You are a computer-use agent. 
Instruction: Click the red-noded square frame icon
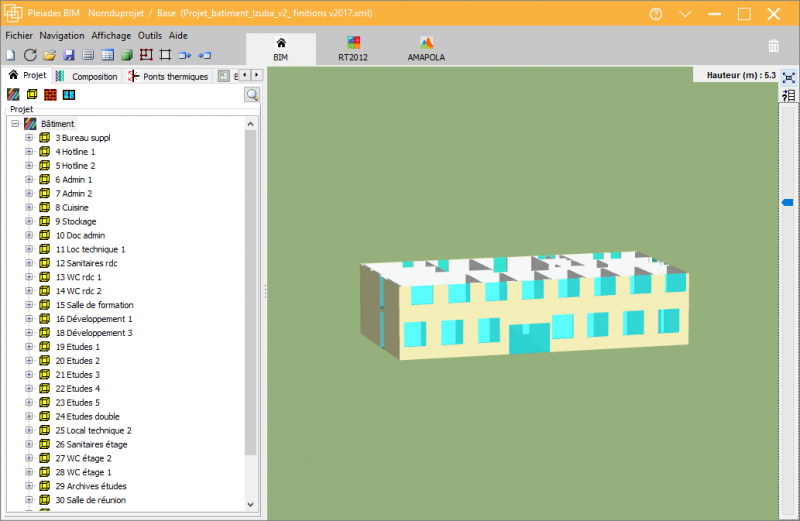(x=146, y=55)
